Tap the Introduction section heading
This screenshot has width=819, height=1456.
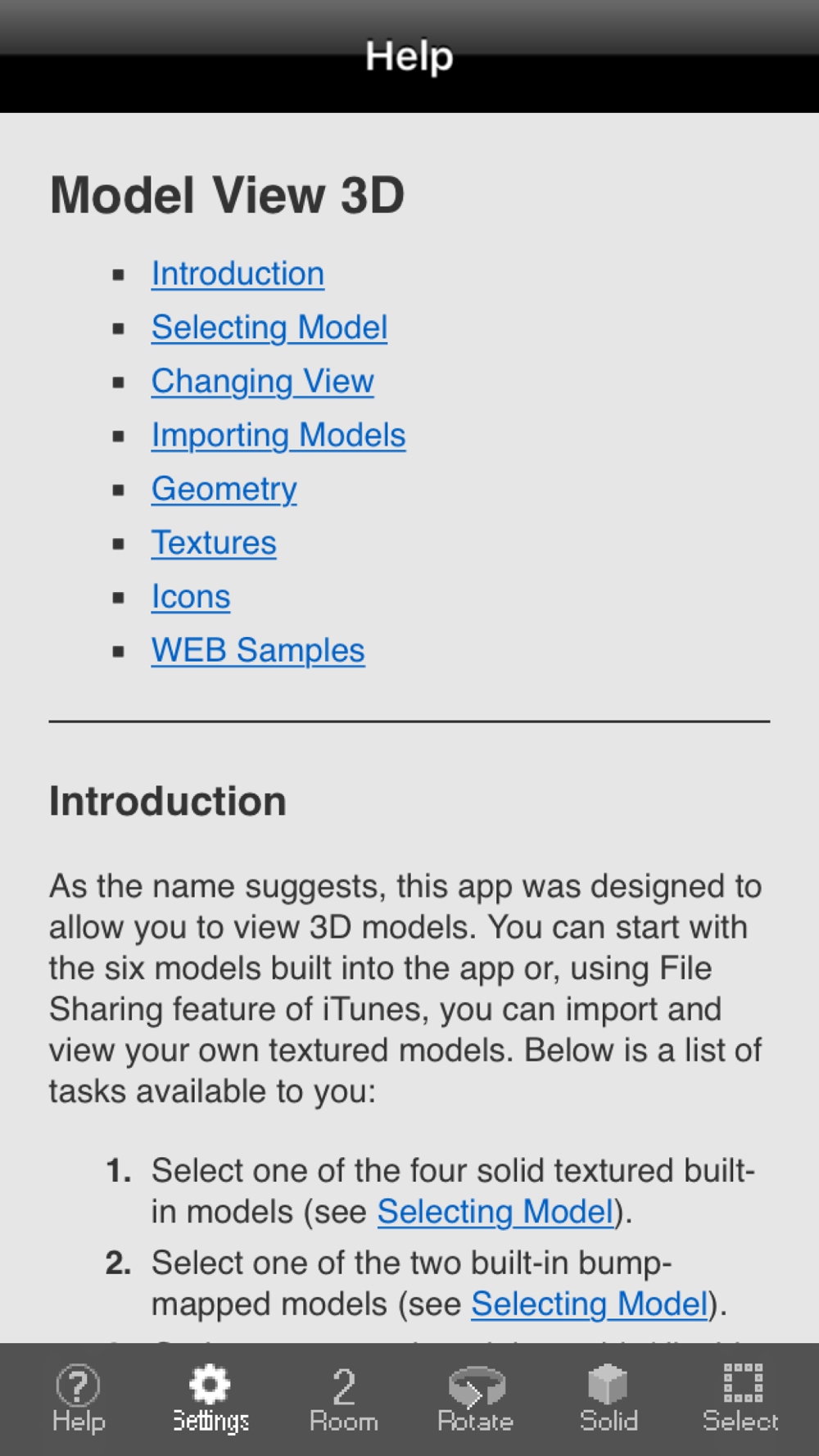coord(168,802)
